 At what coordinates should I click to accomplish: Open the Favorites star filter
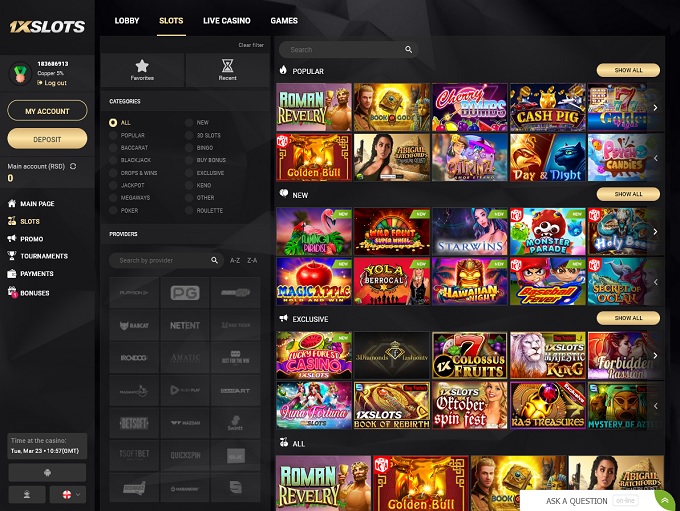142,69
